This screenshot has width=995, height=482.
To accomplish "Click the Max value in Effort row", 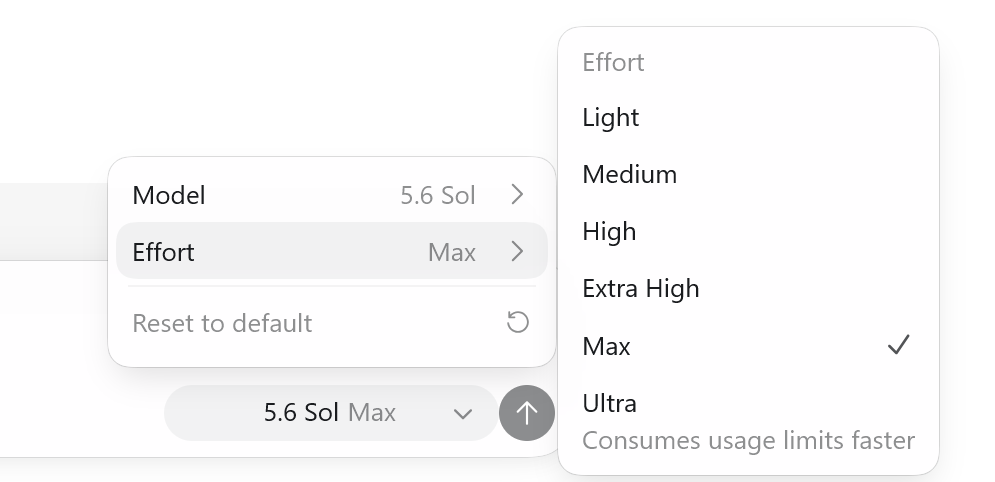I will 452,252.
